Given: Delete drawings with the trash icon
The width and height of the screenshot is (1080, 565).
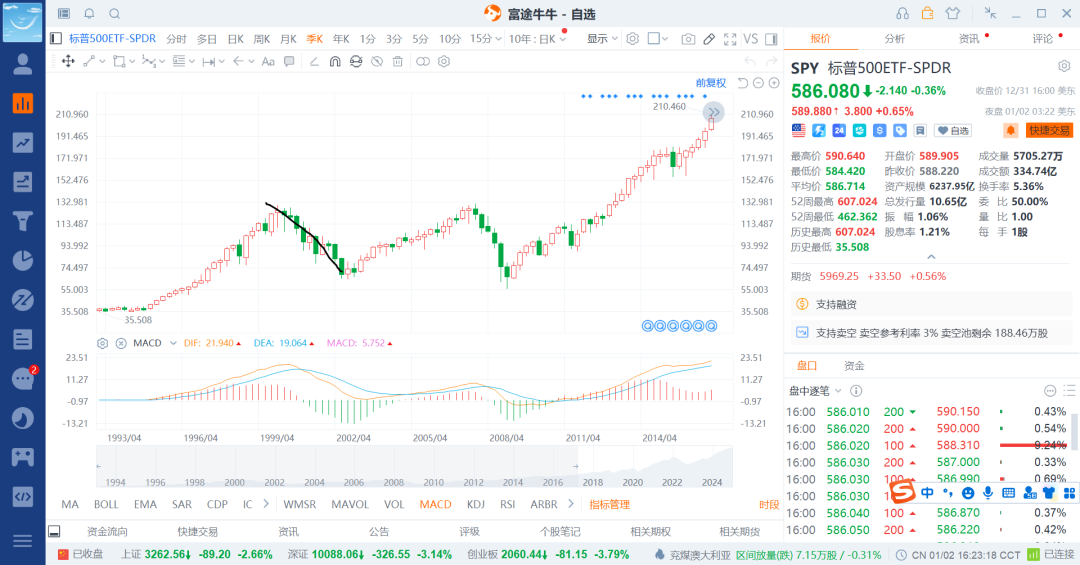Looking at the screenshot, I should [x=397, y=61].
